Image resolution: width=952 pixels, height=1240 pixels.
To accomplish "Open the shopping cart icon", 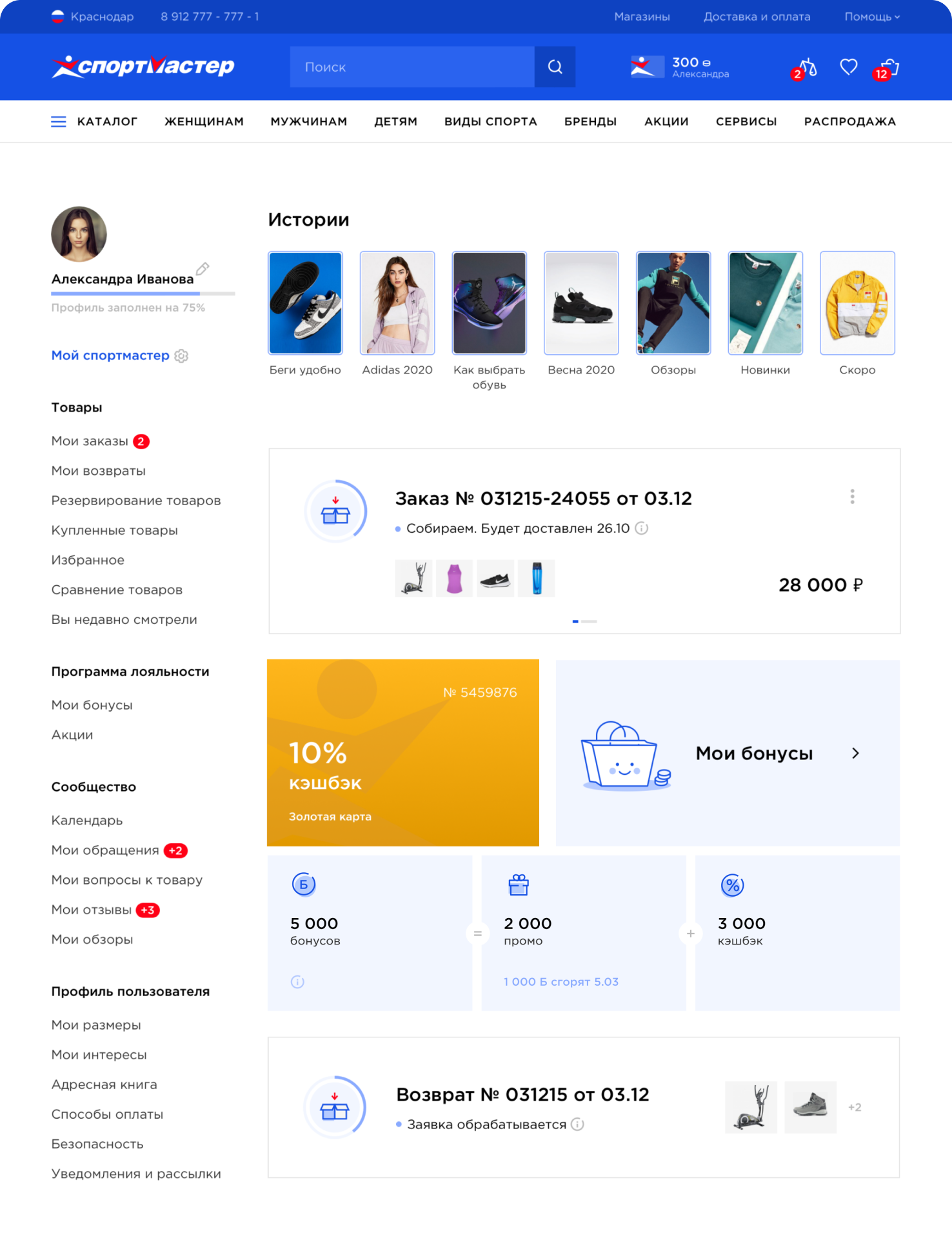I will [x=889, y=67].
